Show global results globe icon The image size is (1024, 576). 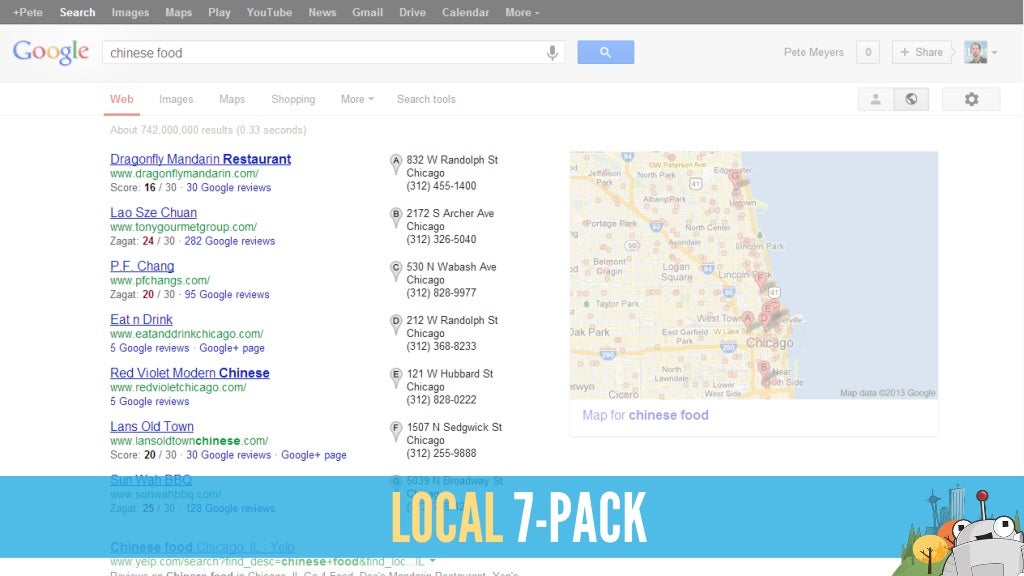click(x=911, y=99)
